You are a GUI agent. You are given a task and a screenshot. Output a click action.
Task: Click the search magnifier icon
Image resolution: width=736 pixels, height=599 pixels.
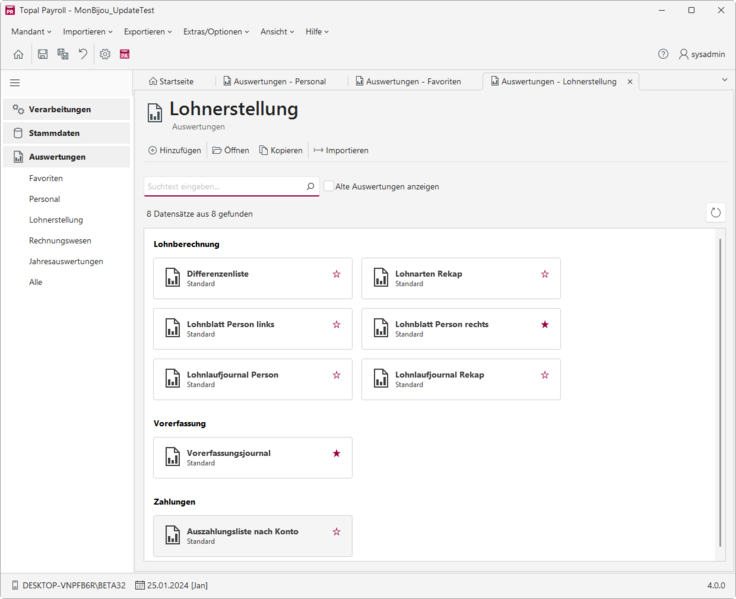[x=310, y=186]
